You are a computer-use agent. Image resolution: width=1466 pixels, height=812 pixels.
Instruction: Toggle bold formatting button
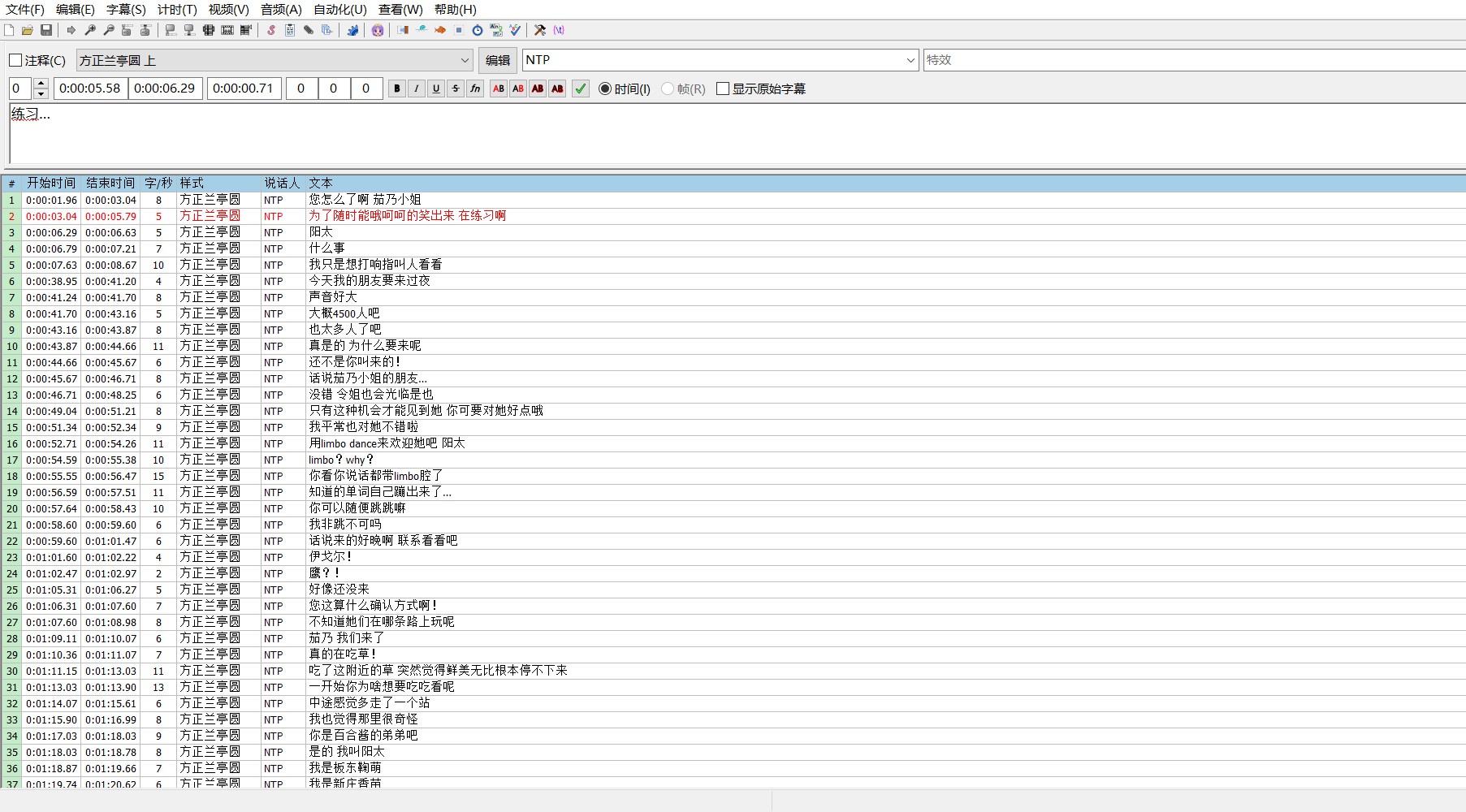[x=397, y=89]
